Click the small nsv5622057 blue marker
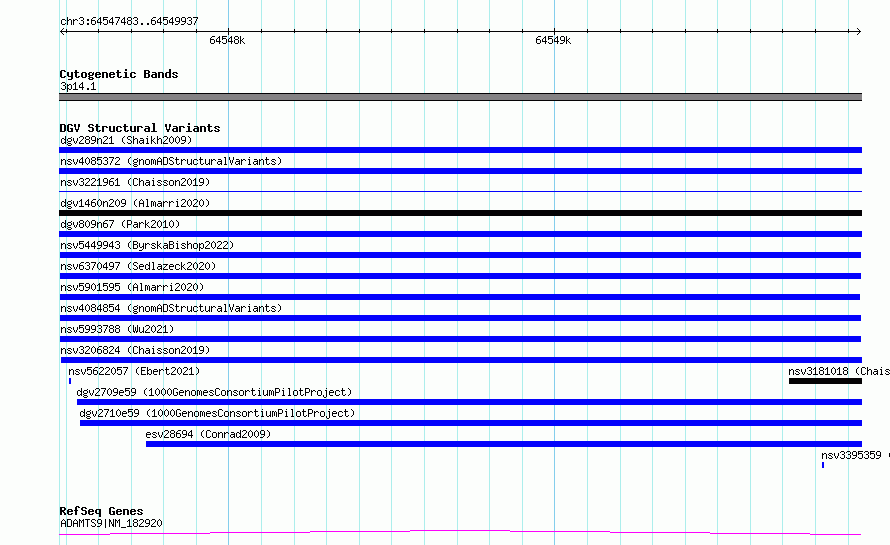Image resolution: width=890 pixels, height=545 pixels. [x=70, y=381]
